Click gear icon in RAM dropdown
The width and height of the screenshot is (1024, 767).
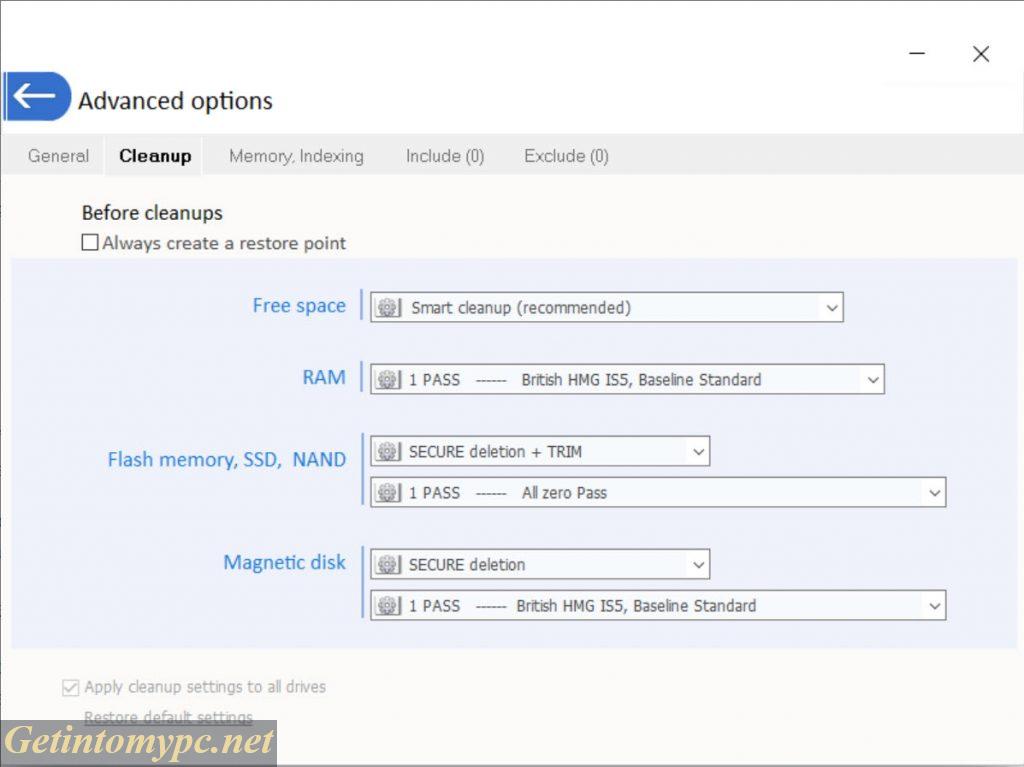[x=388, y=380]
